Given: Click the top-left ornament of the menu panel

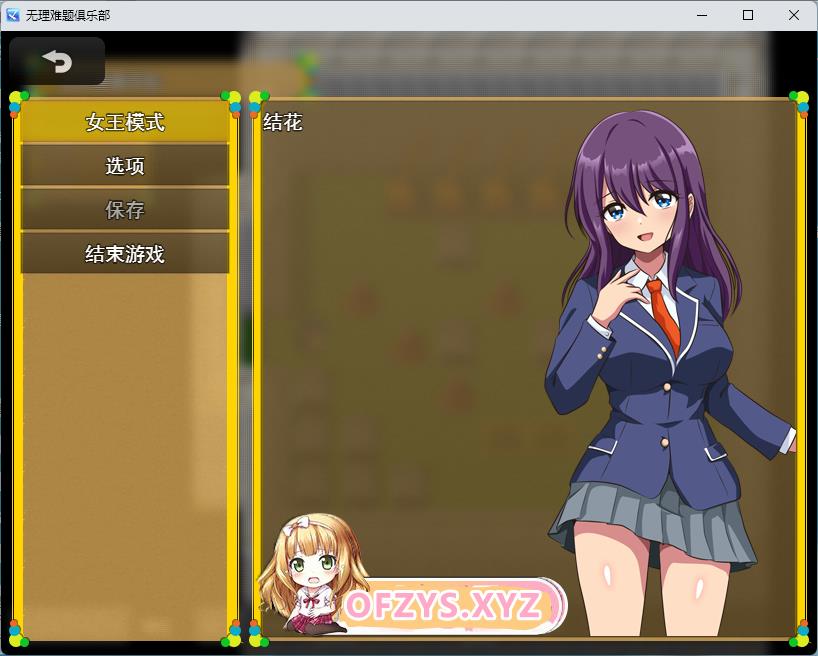Looking at the screenshot, I should (18, 102).
